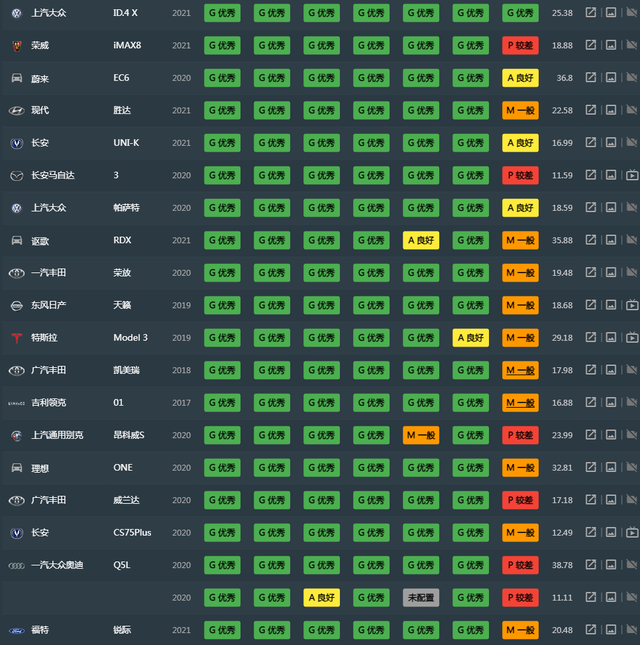
Task: Select the model name 帕萨特
Action: coord(126,208)
